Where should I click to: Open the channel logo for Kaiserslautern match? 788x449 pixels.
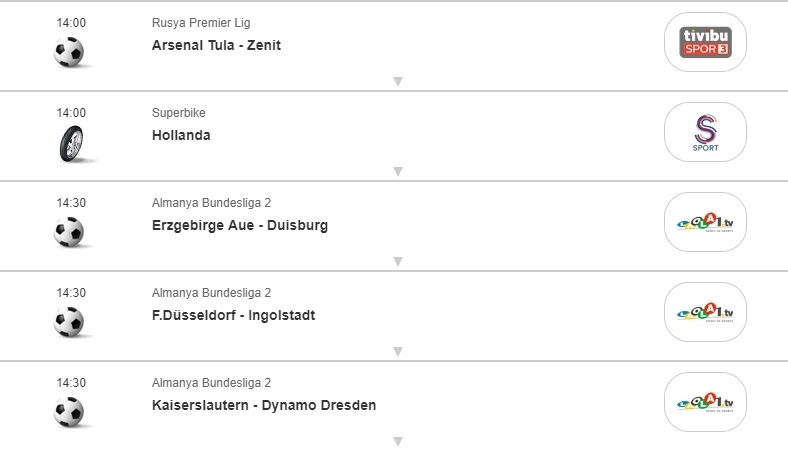(705, 402)
